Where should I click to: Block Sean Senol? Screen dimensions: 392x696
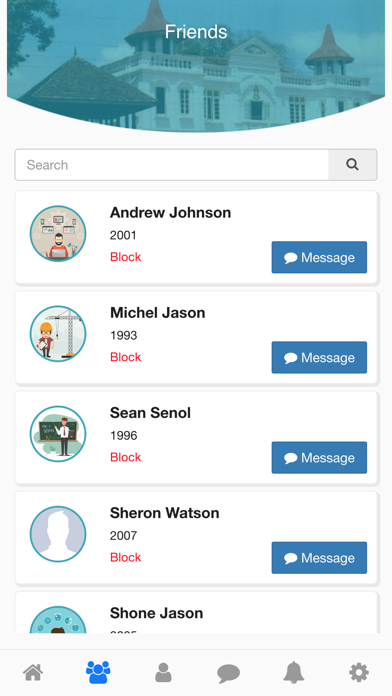click(126, 457)
